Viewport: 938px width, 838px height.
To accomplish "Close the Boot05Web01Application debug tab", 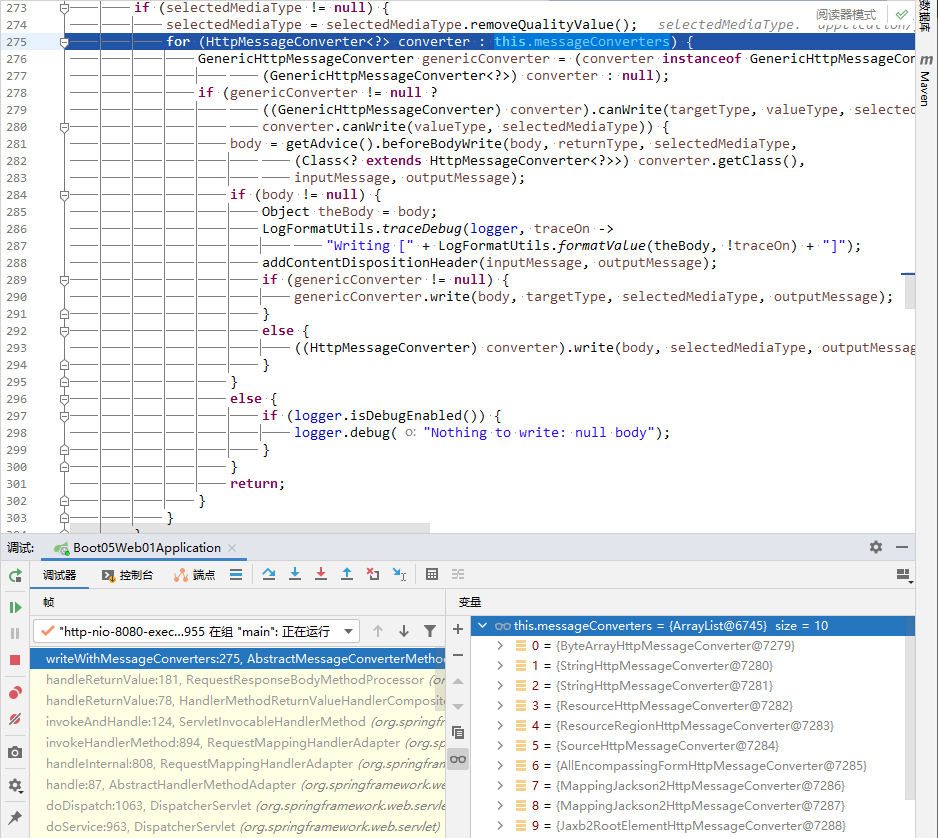I will coord(232,548).
